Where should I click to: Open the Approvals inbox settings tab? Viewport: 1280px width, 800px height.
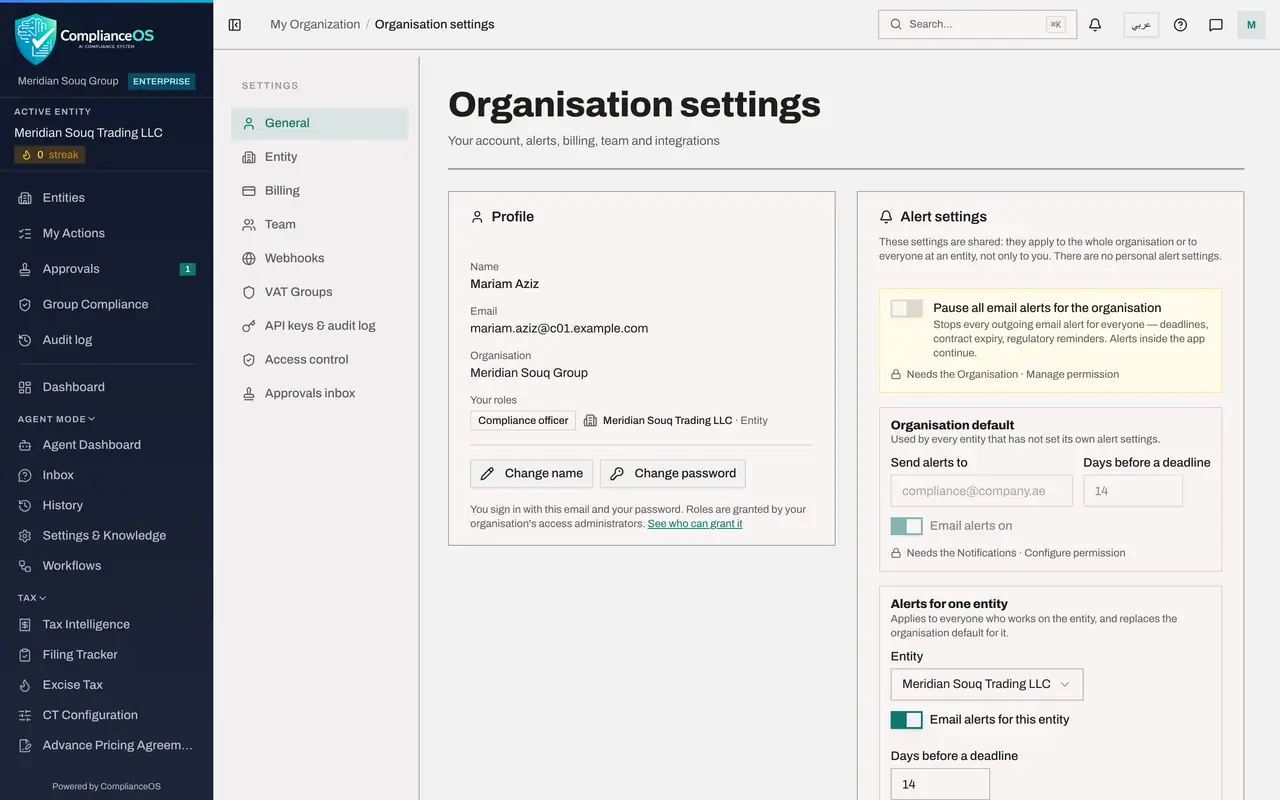320,393
